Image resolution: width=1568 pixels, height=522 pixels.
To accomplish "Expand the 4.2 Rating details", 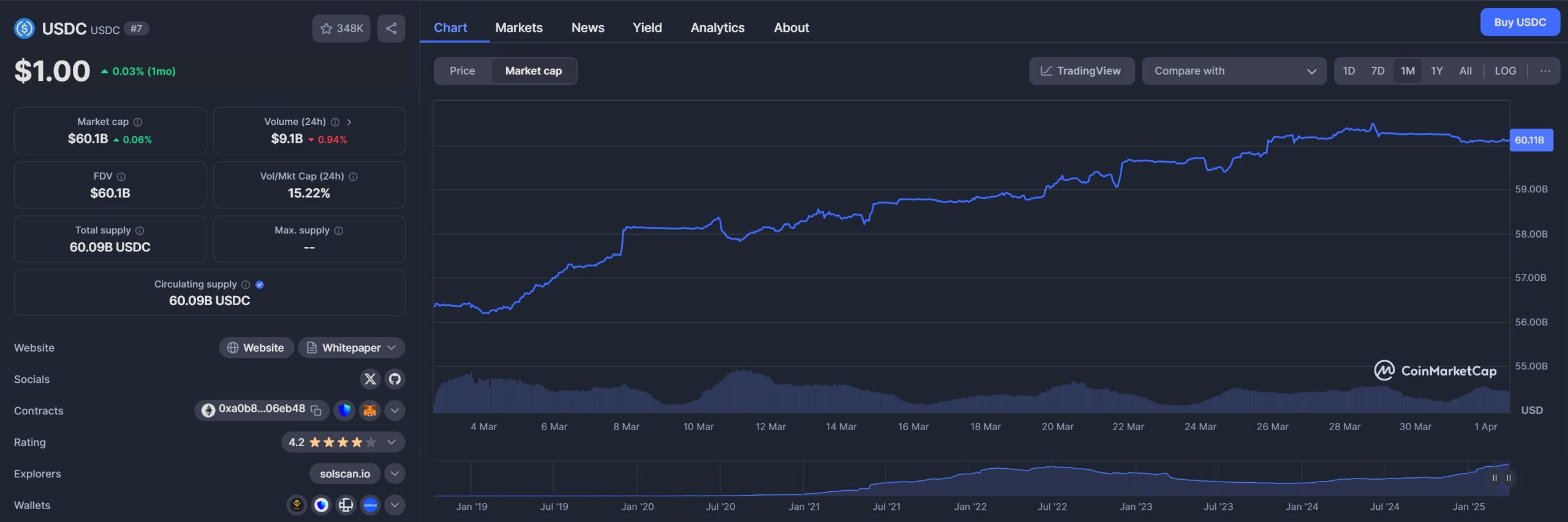I will [343, 442].
